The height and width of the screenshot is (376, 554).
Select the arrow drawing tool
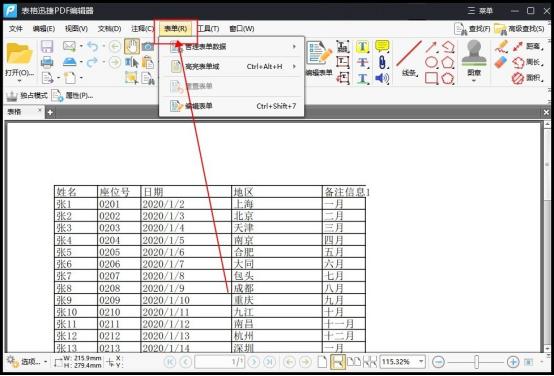(x=431, y=47)
